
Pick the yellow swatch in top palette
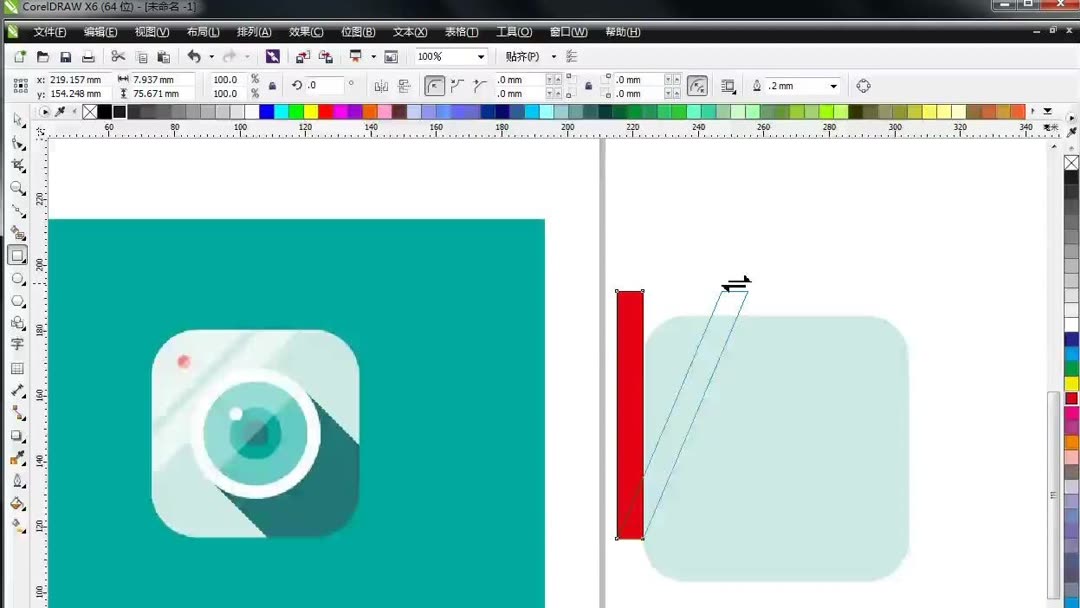(x=311, y=112)
